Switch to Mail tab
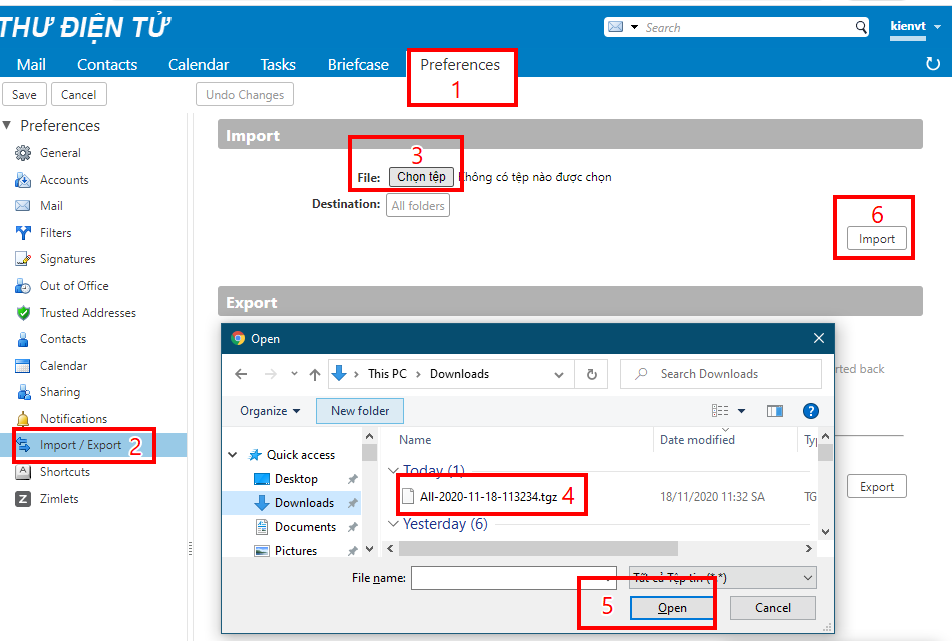 (31, 64)
